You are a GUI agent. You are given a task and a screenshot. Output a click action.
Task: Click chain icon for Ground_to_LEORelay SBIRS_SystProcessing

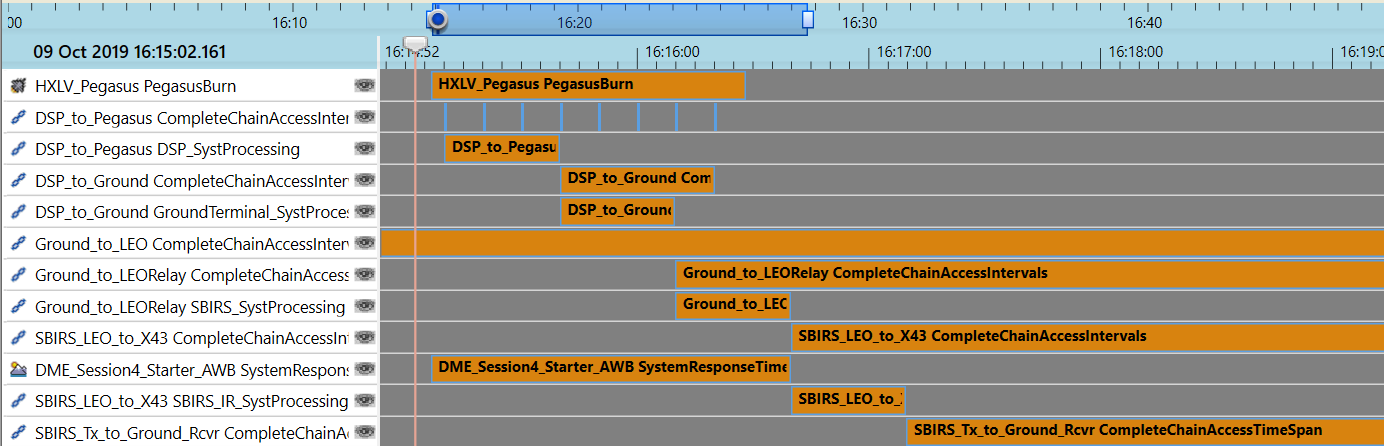pos(17,307)
